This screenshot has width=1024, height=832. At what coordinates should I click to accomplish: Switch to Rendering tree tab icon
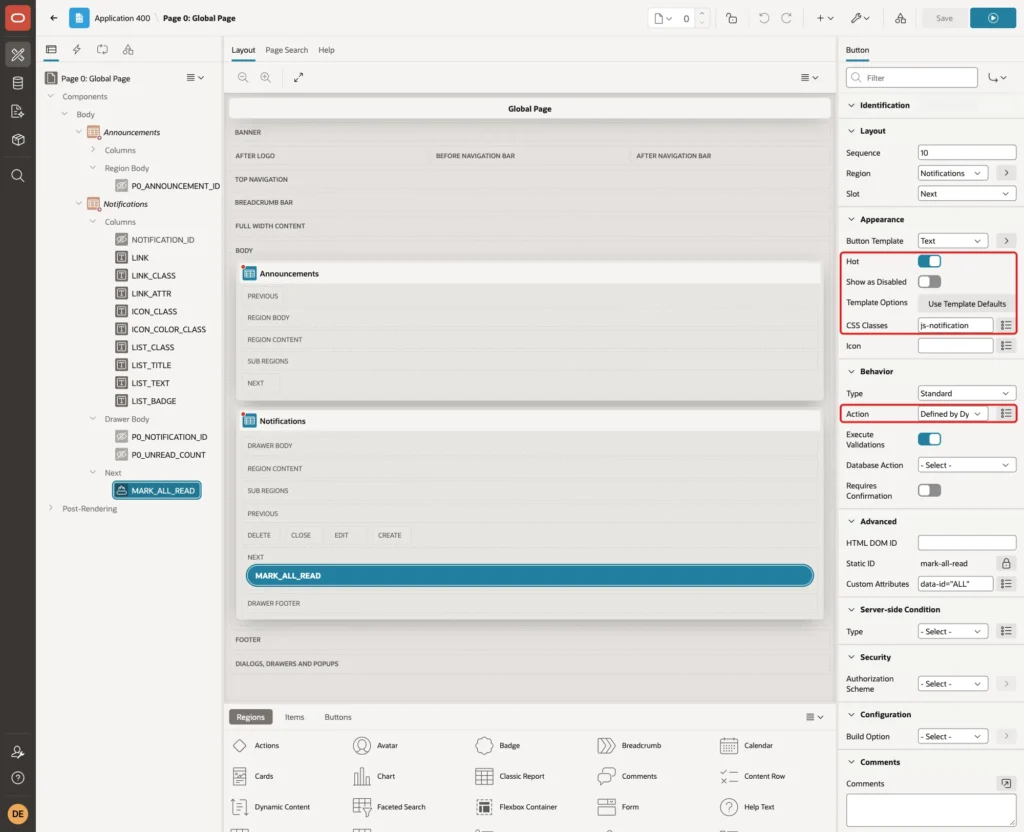(51, 50)
